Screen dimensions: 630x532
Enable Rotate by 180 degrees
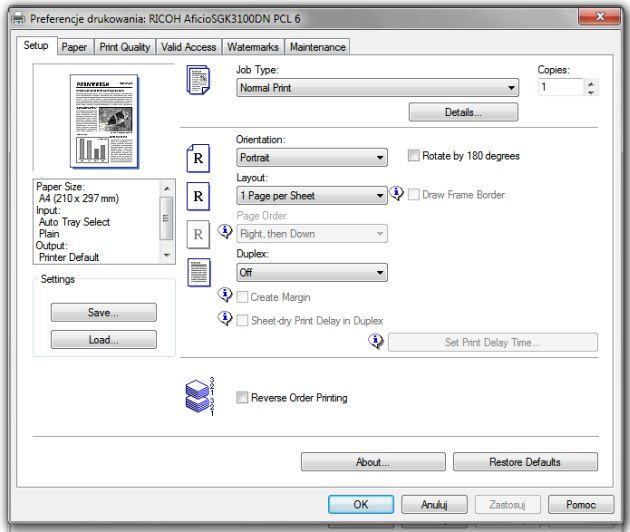coord(413,156)
